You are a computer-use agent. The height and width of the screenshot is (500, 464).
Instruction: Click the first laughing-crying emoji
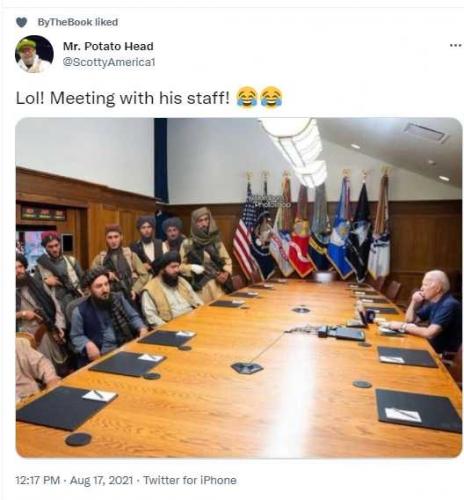click(247, 97)
